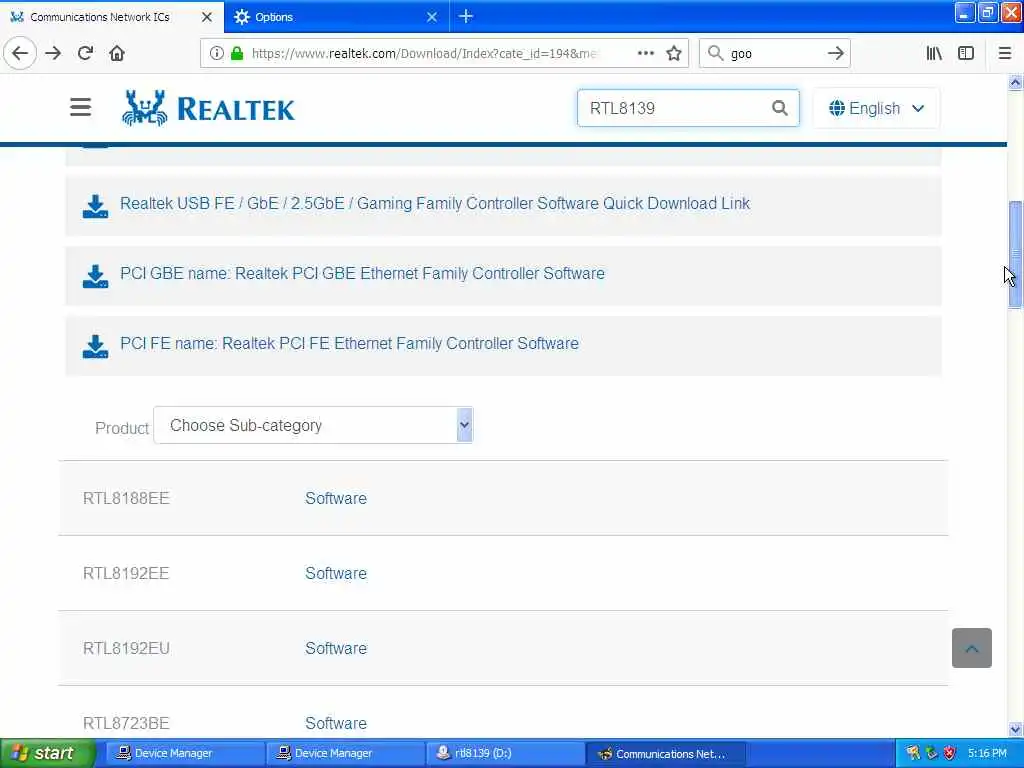Activate Communications Net... taskbar button
The width and height of the screenshot is (1024, 768).
pos(665,753)
